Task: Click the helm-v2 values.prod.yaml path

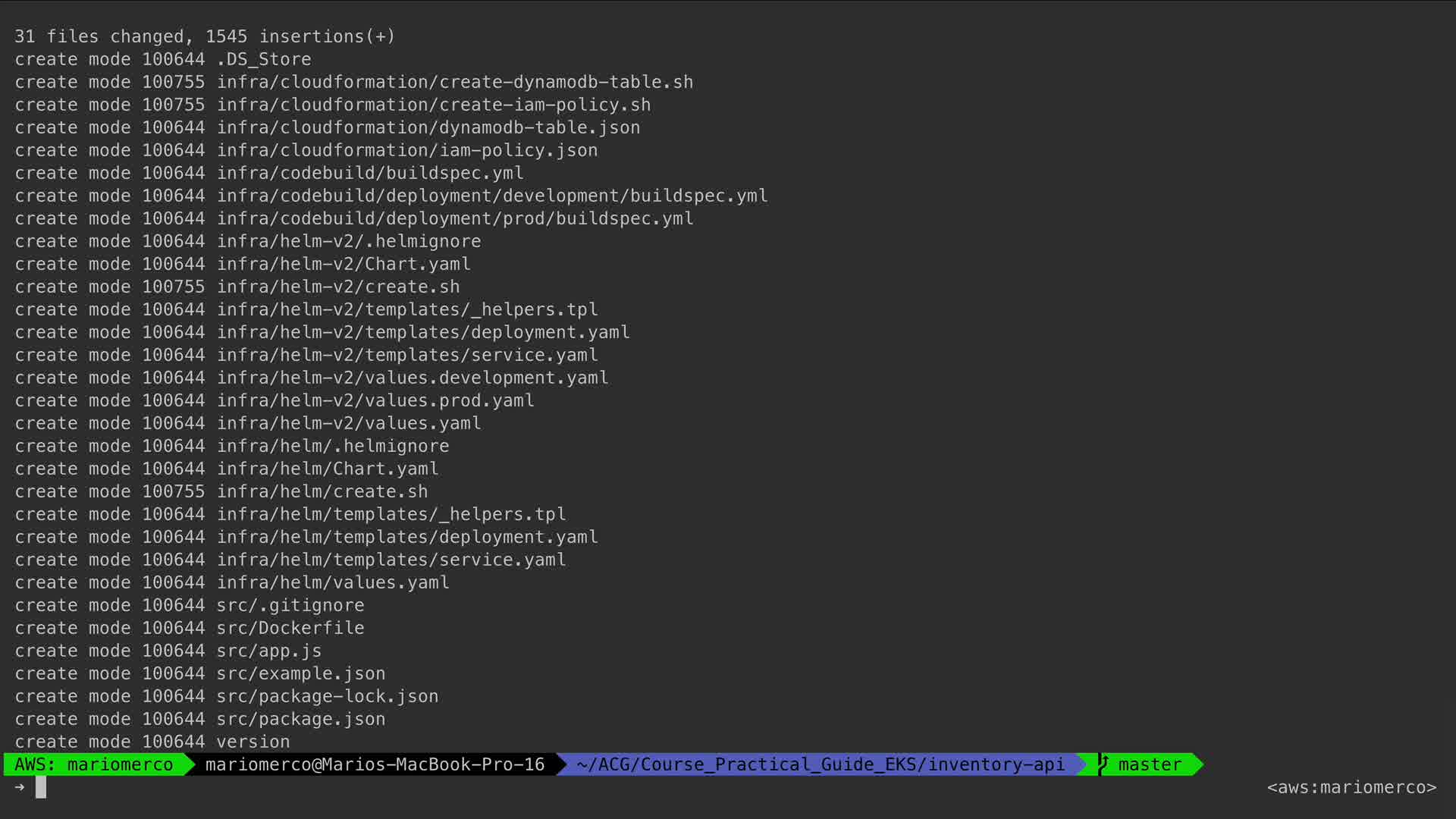Action: [375, 400]
